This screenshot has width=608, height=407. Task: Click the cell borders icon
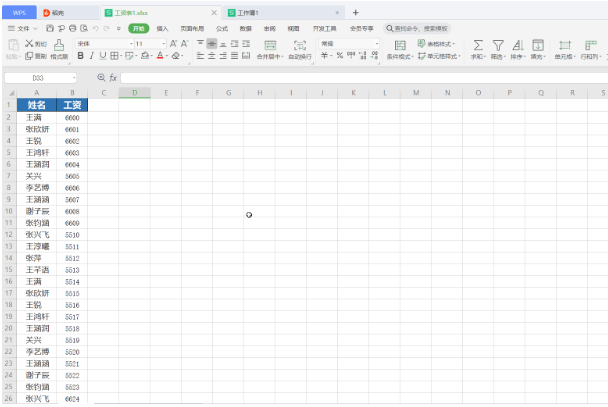(x=114, y=56)
